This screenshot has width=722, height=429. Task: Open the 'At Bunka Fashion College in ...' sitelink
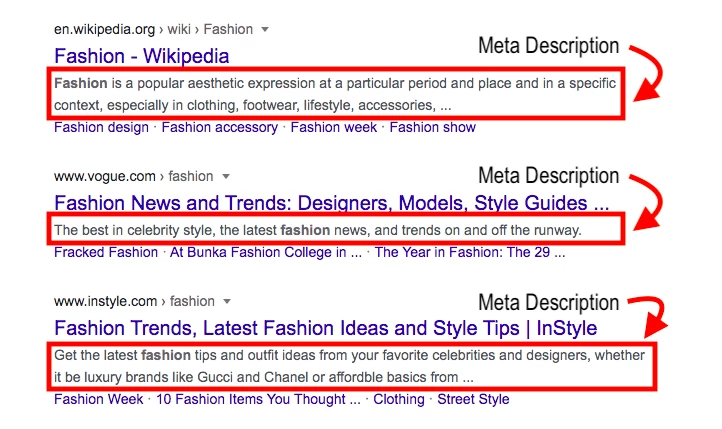pyautogui.click(x=266, y=252)
